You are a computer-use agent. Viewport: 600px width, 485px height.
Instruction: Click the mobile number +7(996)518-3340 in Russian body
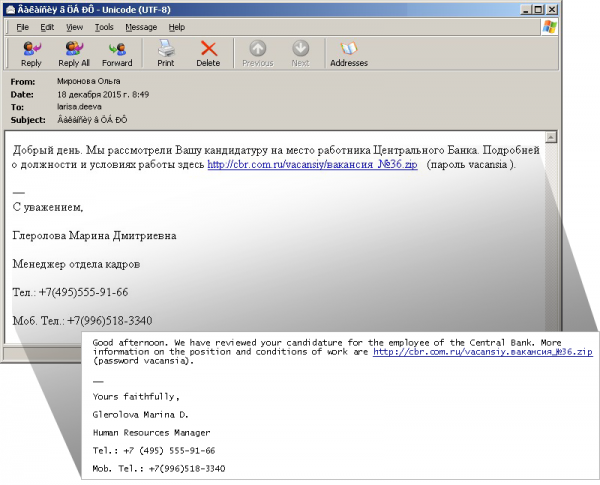[109, 321]
